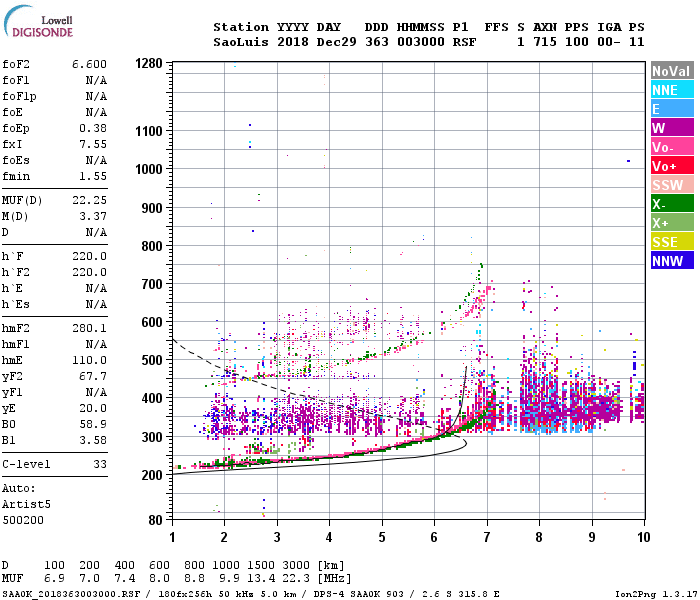Click the foF2 value 6.600

89,64
